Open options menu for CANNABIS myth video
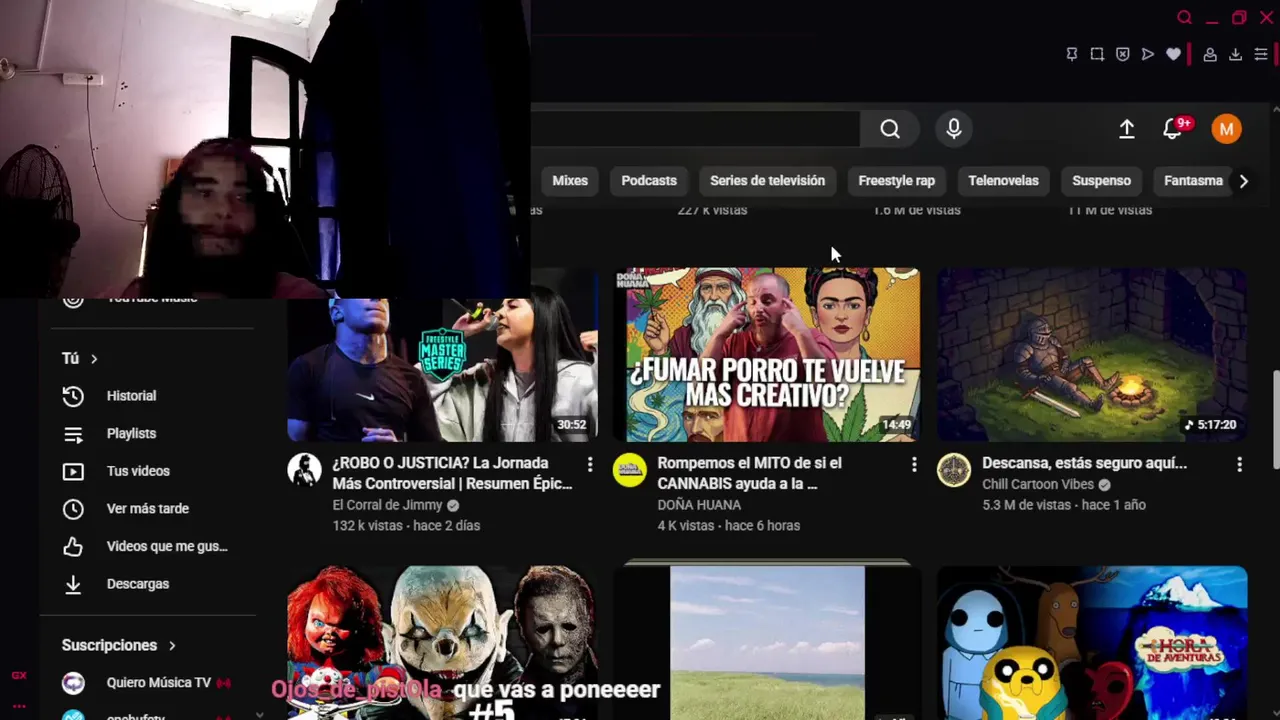1280x720 pixels. pyautogui.click(x=914, y=464)
